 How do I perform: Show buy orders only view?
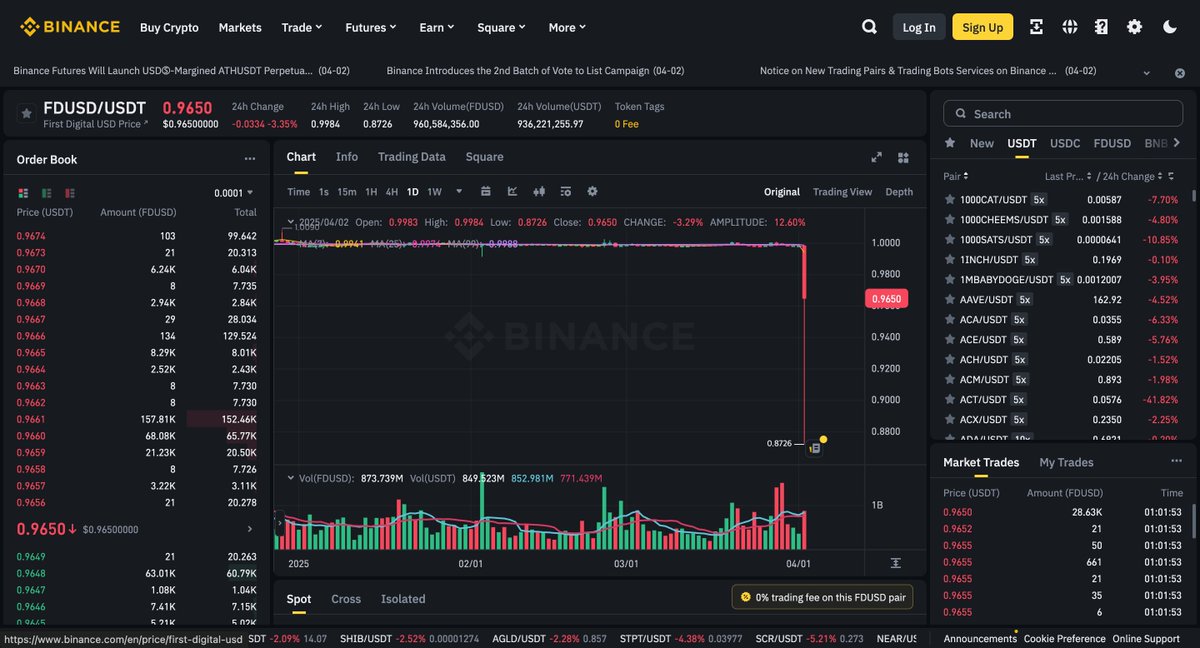[46, 193]
